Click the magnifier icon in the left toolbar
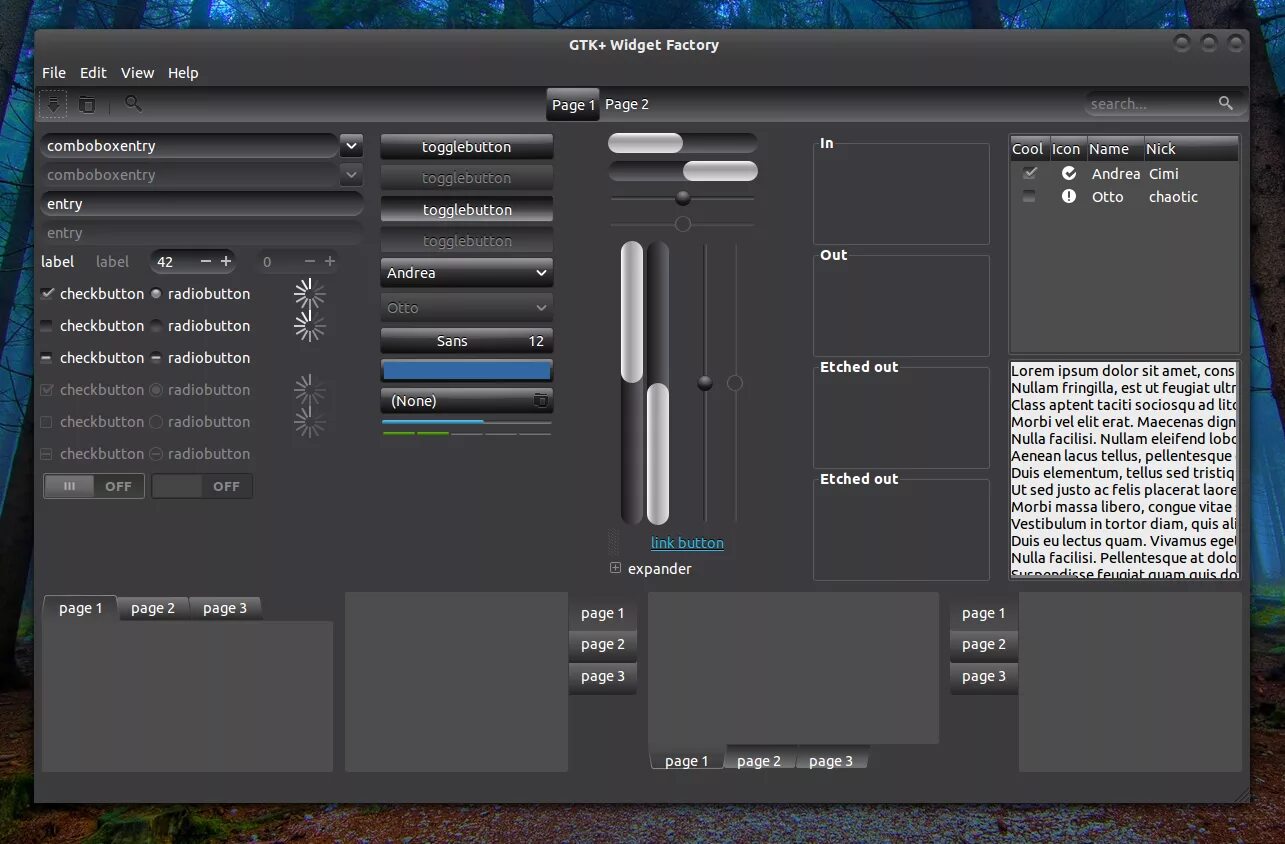The image size is (1285, 844). (x=132, y=103)
